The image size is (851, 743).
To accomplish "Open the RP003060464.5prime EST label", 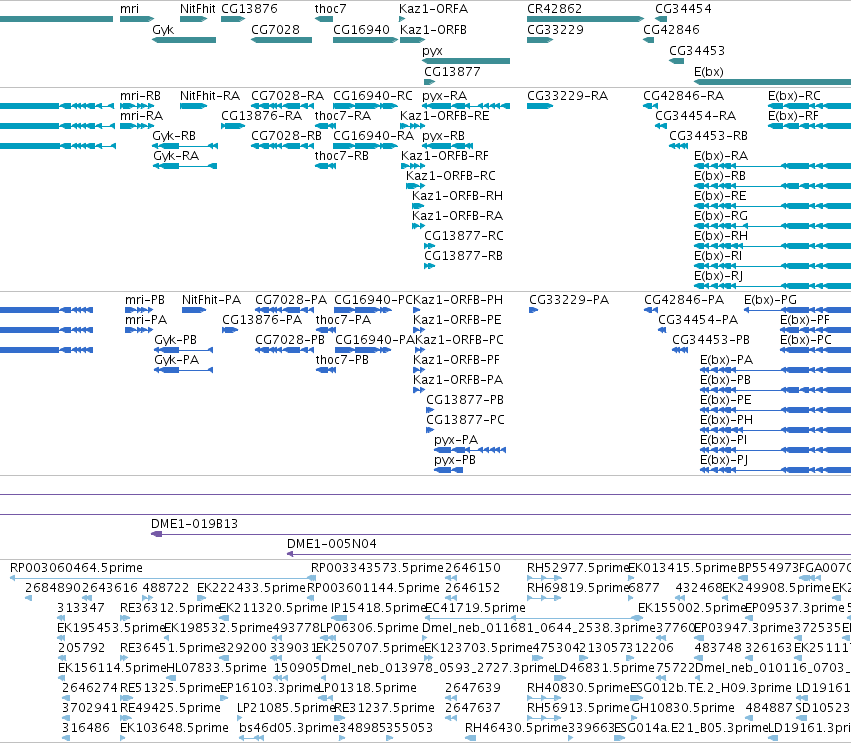I will pyautogui.click(x=77, y=568).
